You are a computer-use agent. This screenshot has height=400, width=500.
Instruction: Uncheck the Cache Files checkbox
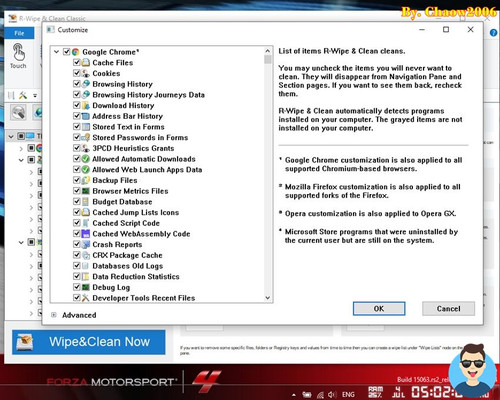pos(77,62)
